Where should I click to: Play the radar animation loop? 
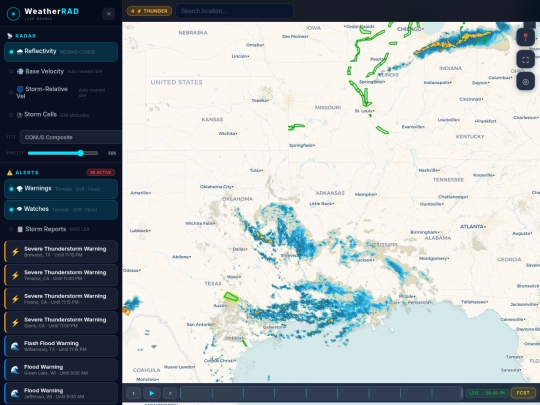[152, 393]
